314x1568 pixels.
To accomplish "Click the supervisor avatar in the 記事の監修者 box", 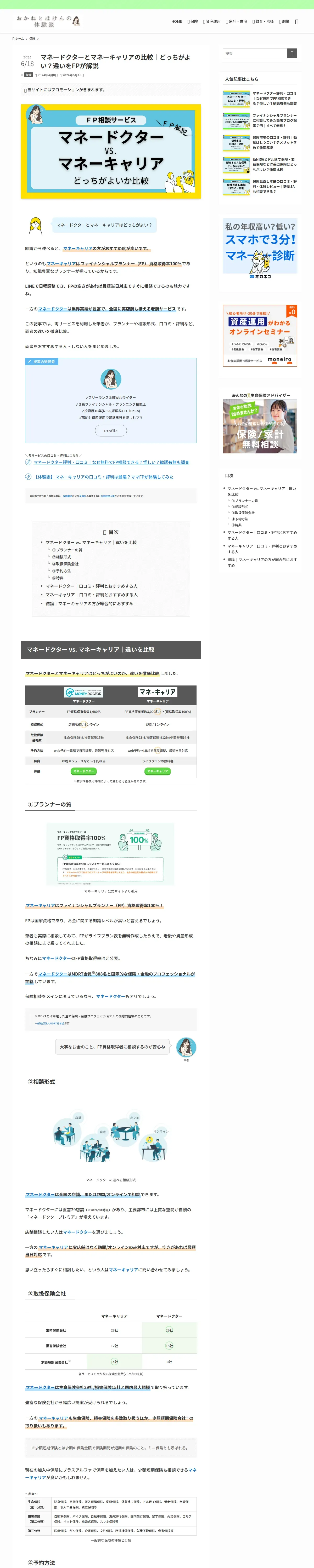I will 110,379.
